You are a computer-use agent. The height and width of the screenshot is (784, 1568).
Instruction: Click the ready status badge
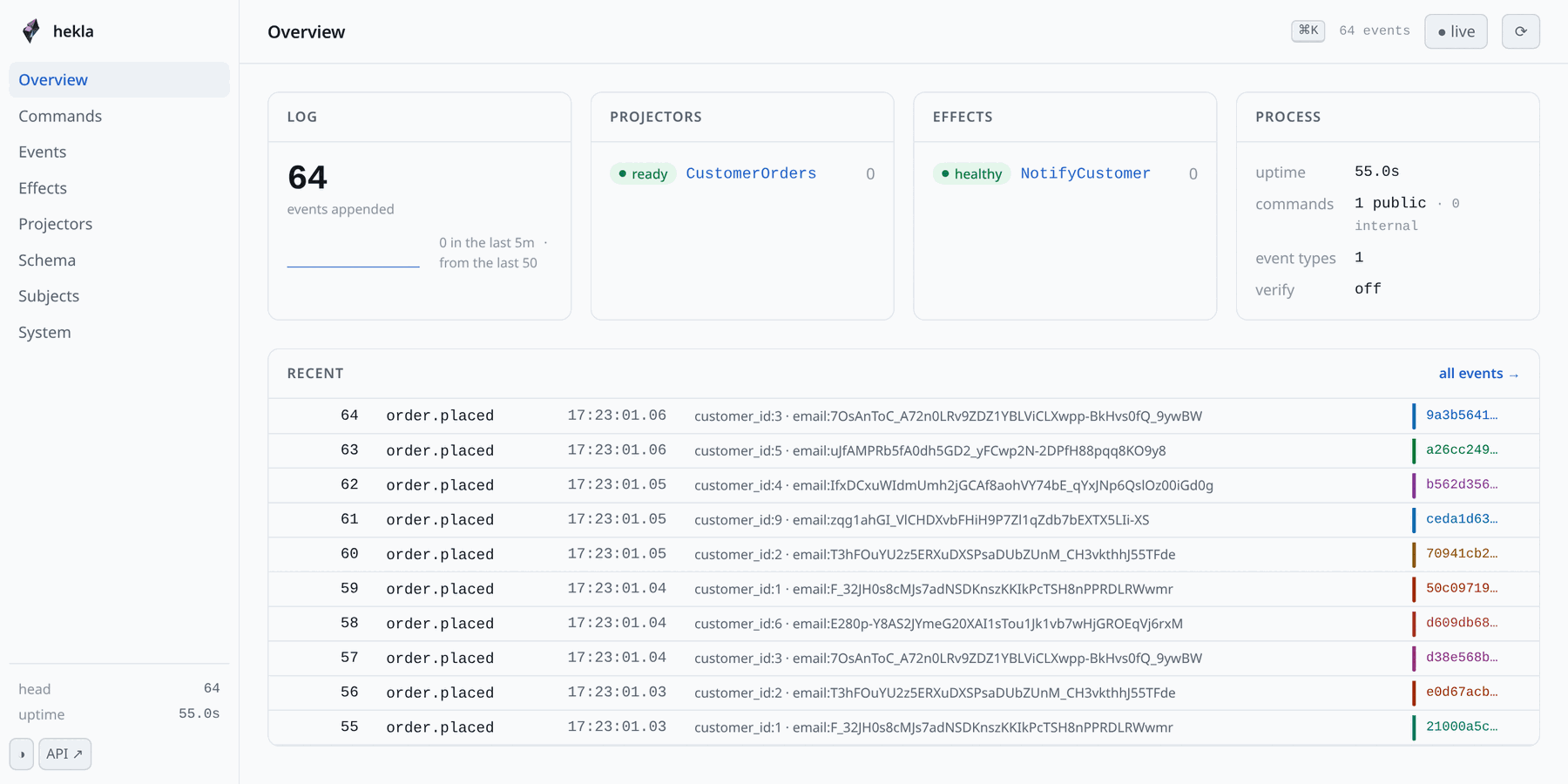click(643, 173)
